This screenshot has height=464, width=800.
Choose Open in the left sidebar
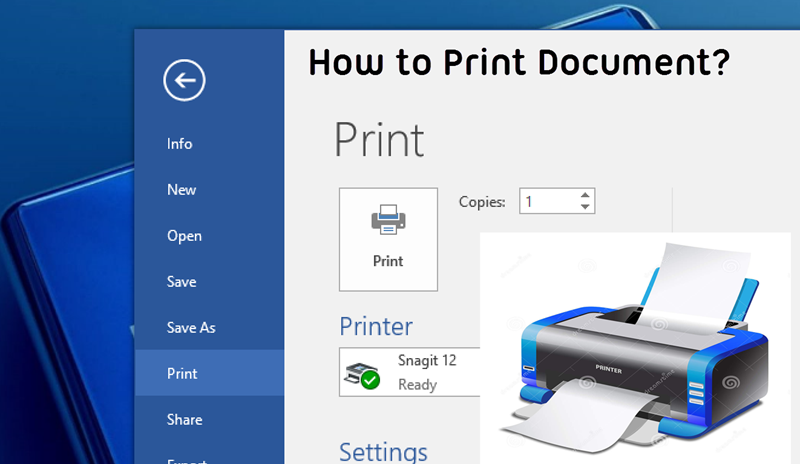pos(184,236)
